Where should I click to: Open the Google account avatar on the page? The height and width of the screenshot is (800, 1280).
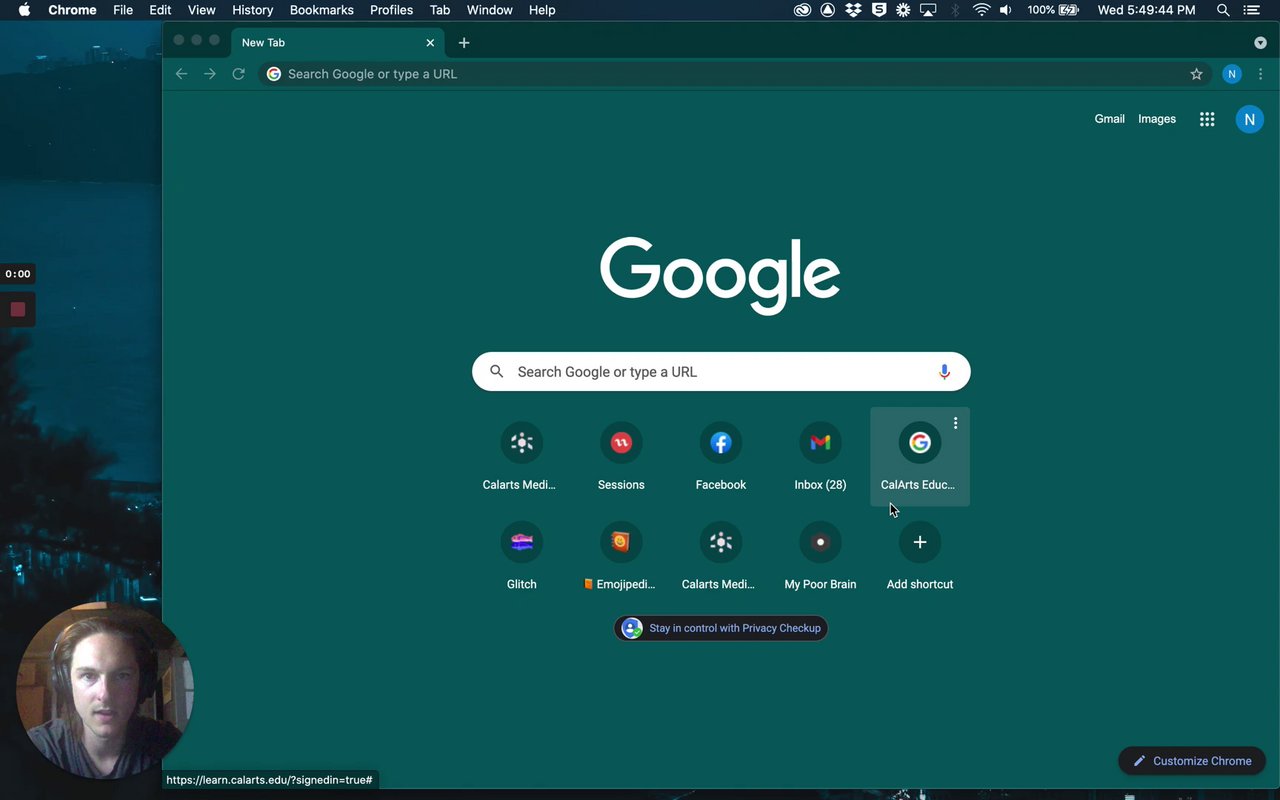1249,119
